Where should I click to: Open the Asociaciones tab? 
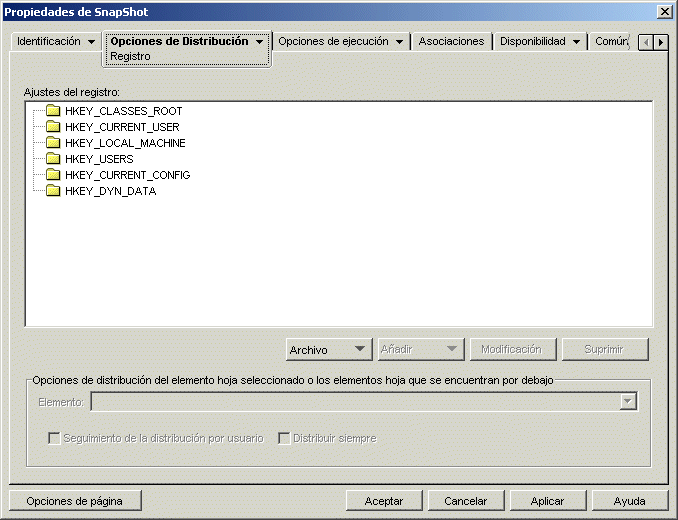coord(451,41)
